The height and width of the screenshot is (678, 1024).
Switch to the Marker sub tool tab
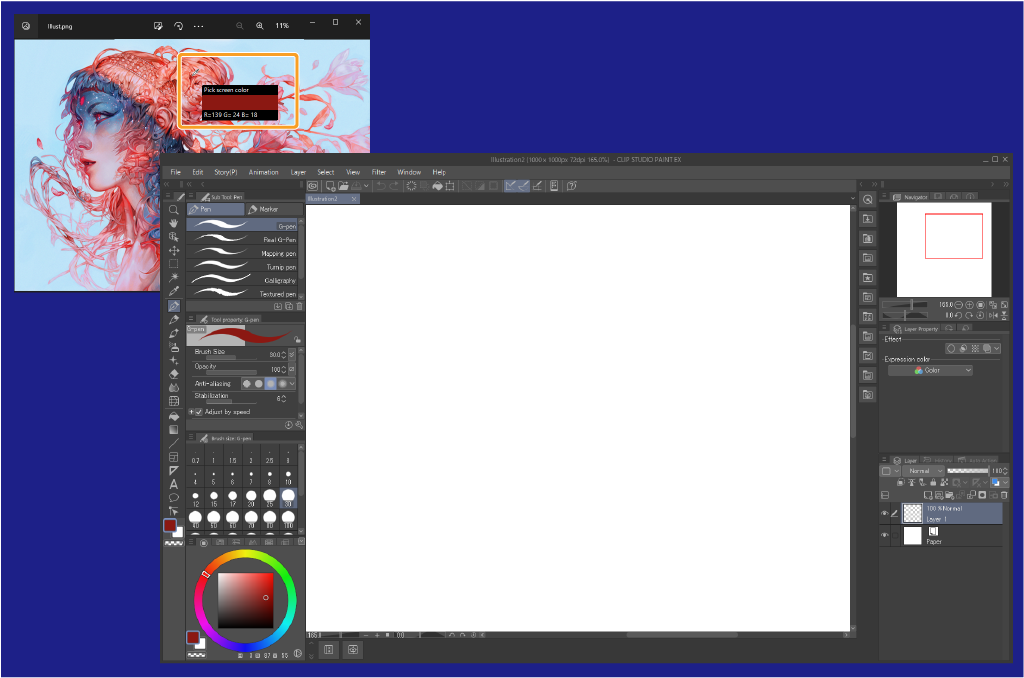pos(264,209)
